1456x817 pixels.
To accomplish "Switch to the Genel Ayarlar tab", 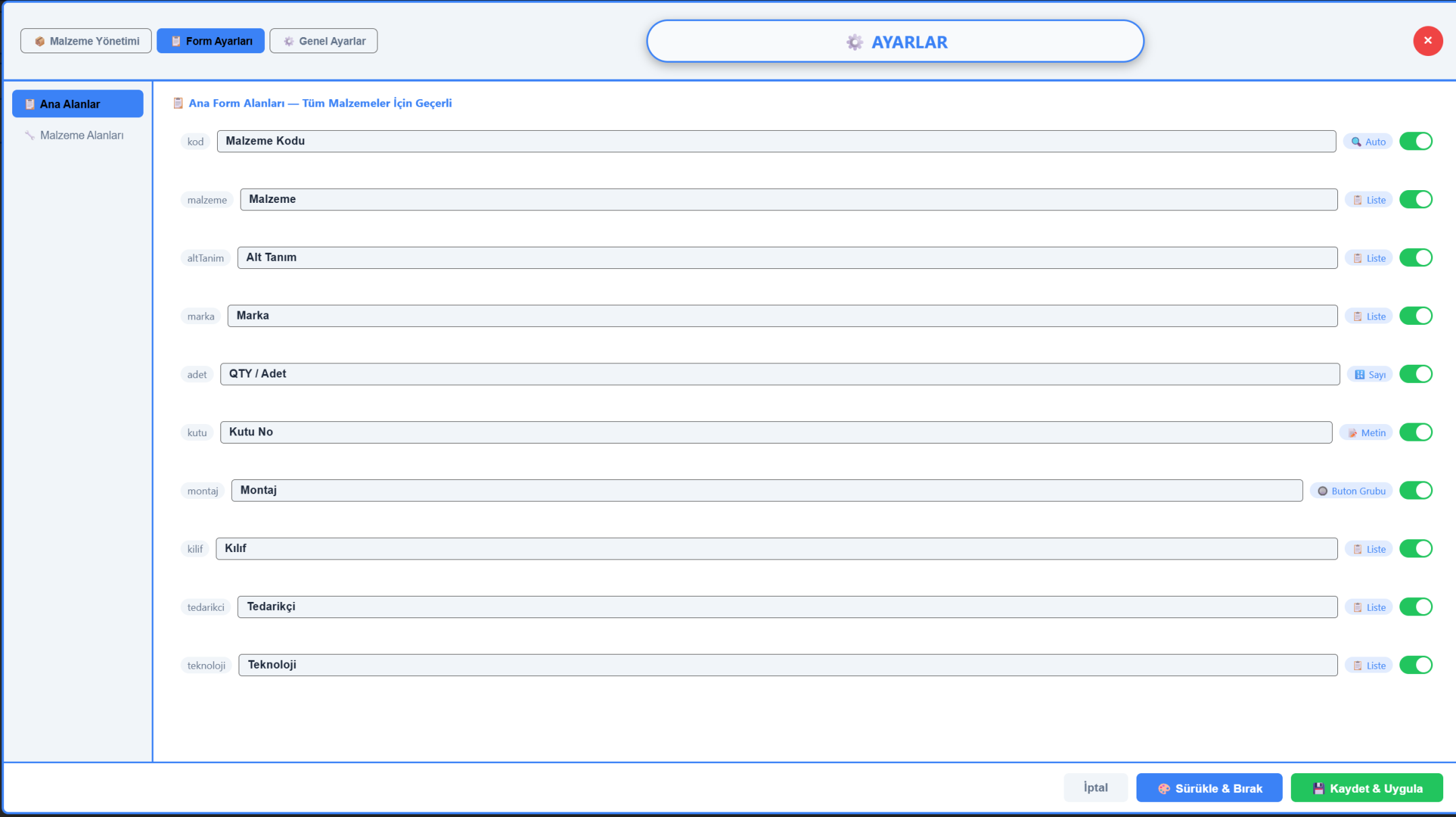I will [324, 41].
